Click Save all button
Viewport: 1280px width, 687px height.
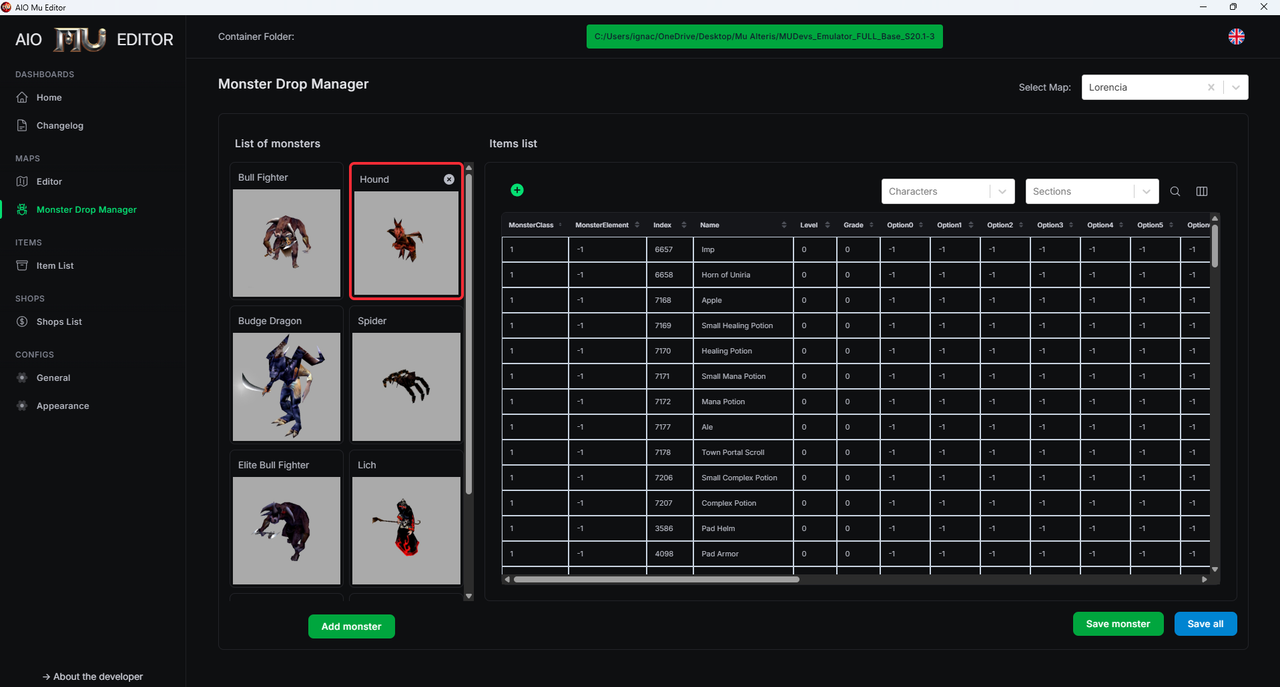coord(1205,624)
